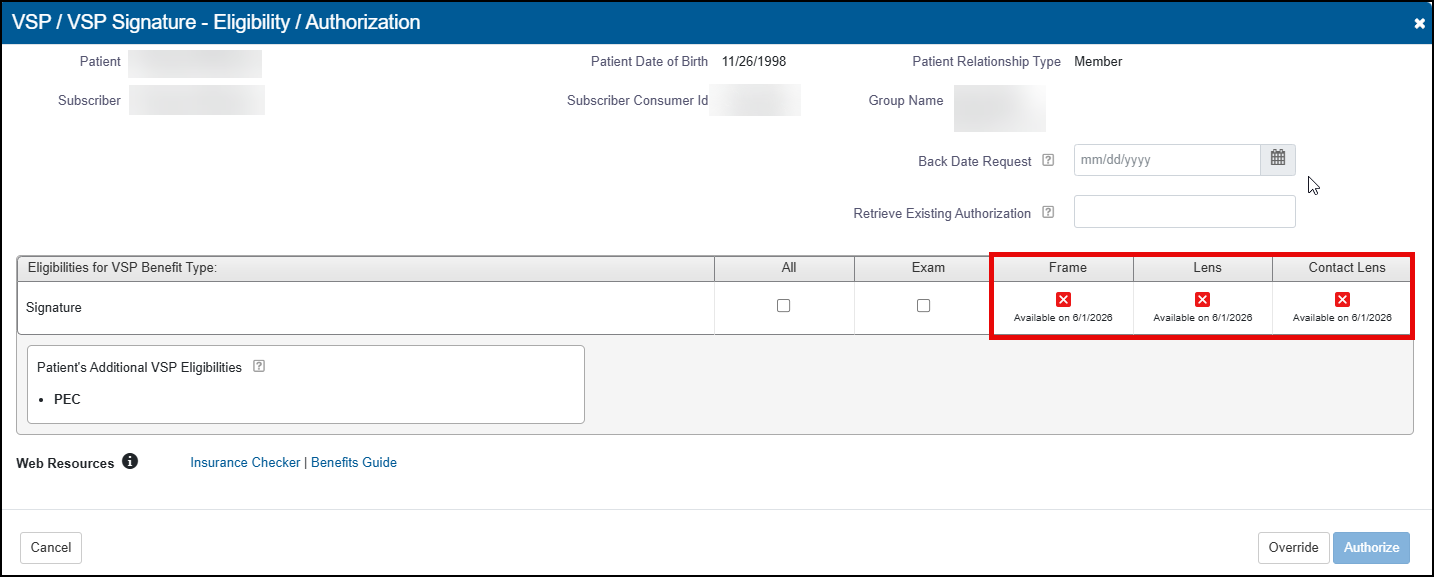
Task: Close the Eligibility / Authorization dialog
Action: pyautogui.click(x=1419, y=23)
